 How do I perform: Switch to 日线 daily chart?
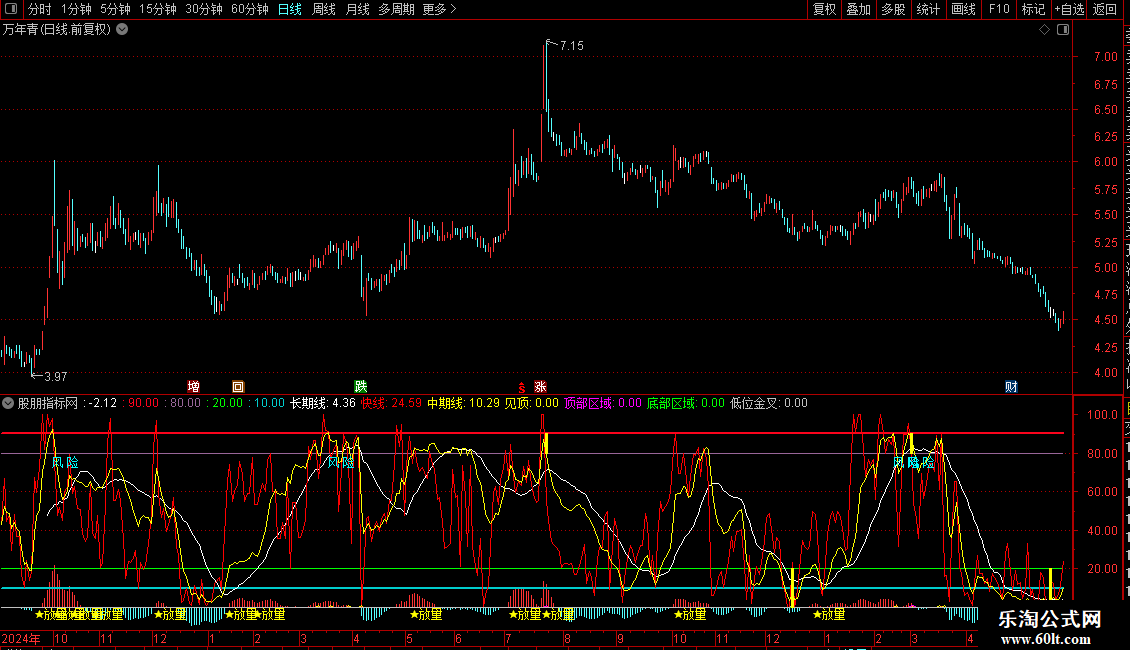(x=290, y=9)
